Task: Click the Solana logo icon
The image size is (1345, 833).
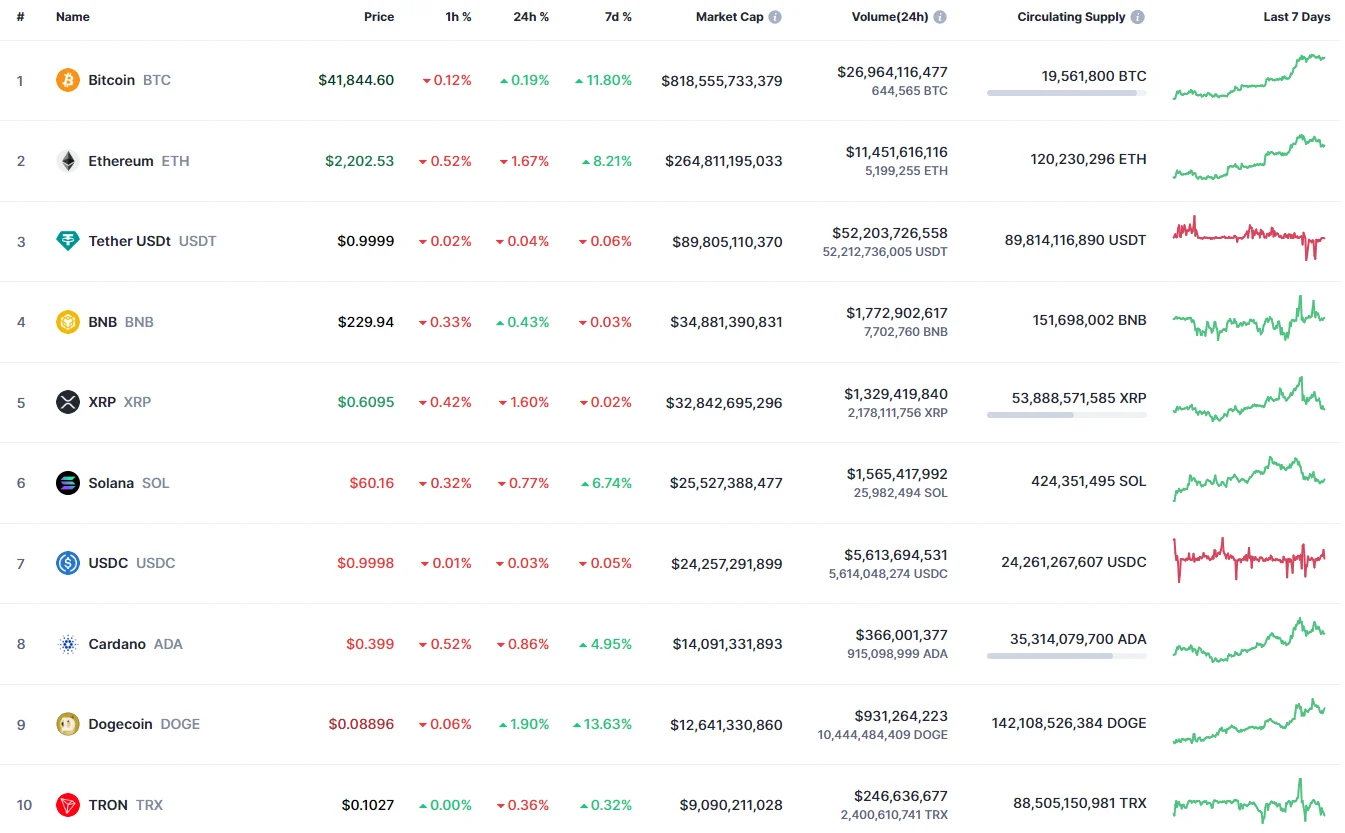Action: (67, 483)
